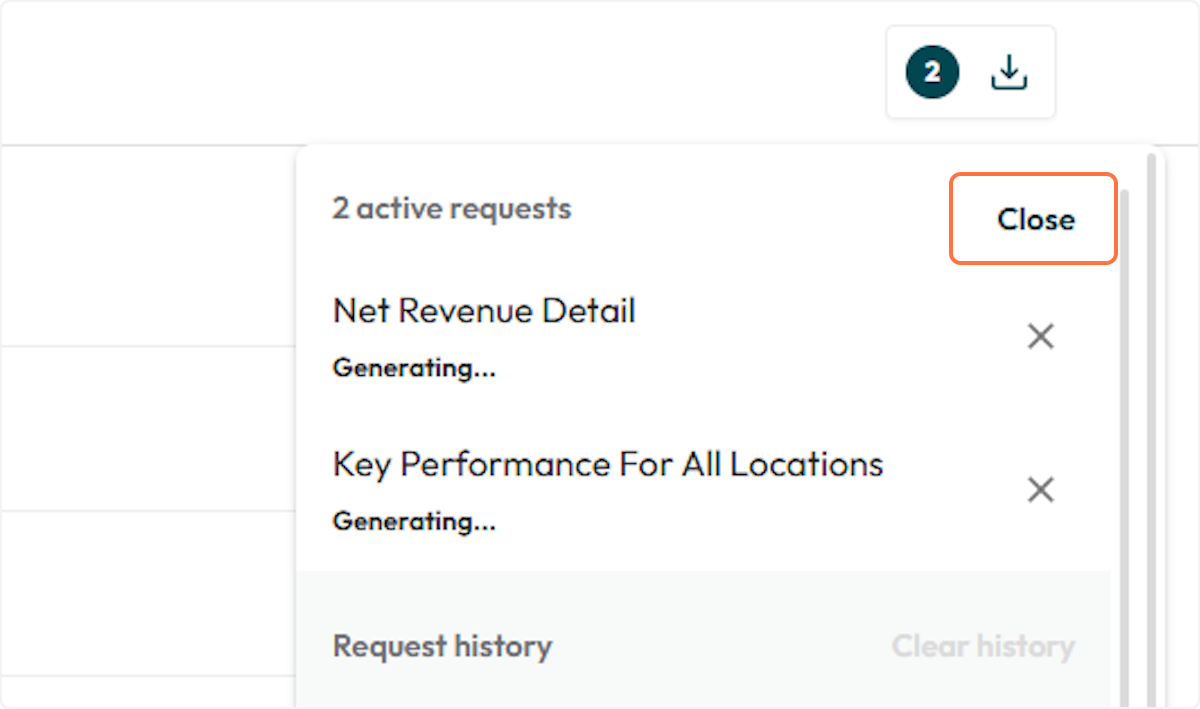Click the panel's outer edge scrollbar
This screenshot has height=709, width=1200.
[1151, 400]
